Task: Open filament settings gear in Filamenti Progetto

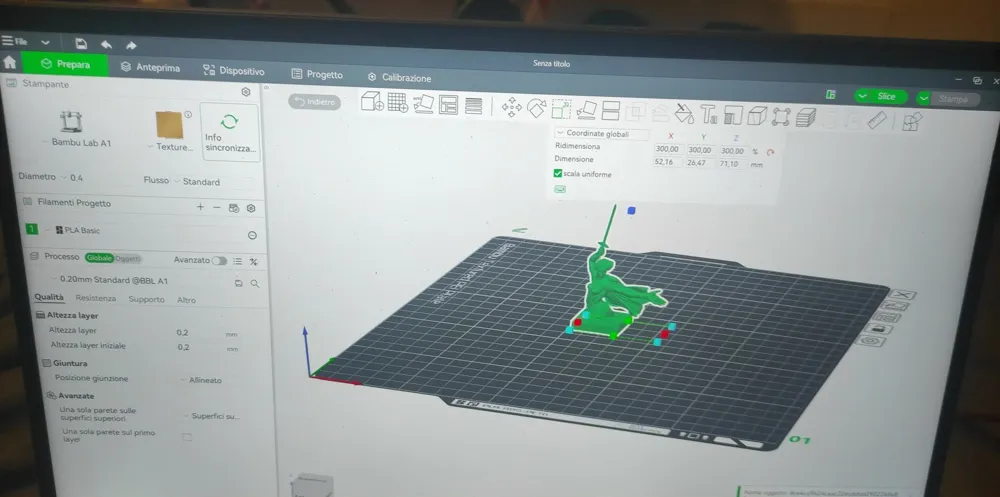Action: click(x=251, y=209)
